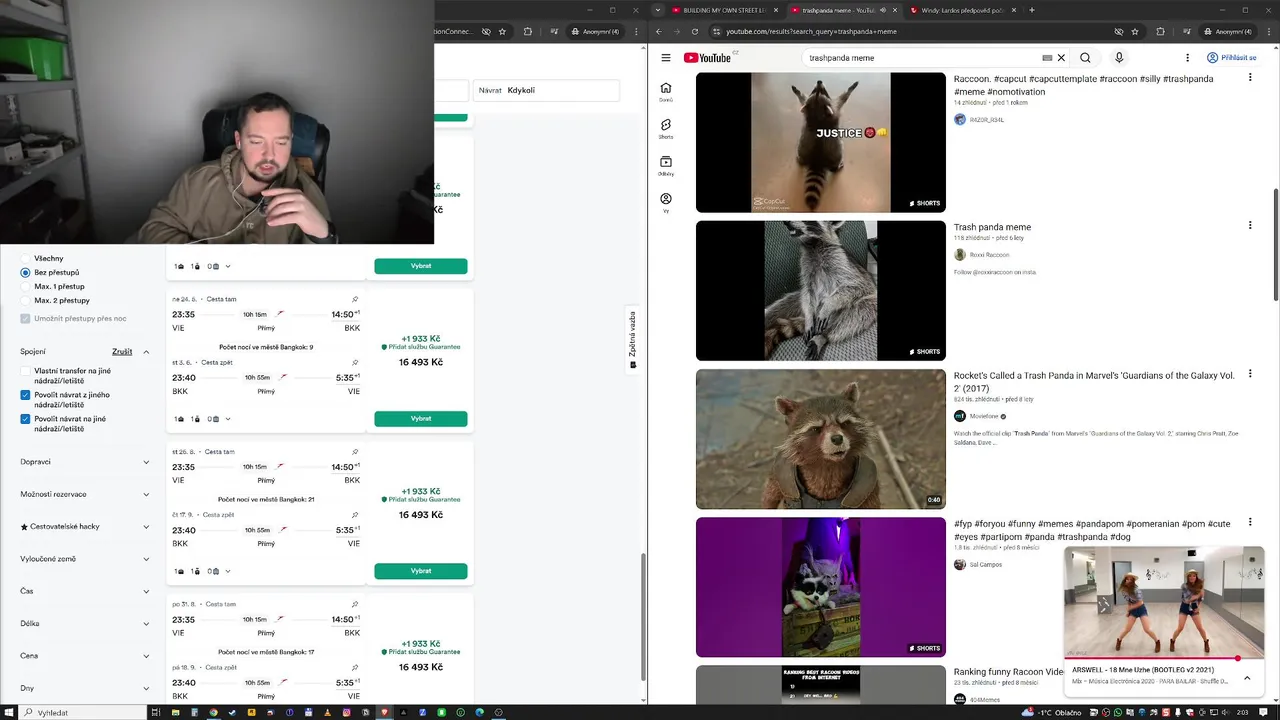Pin the 26. 8. outbound flight segment
This screenshot has width=1280, height=720.
click(355, 452)
